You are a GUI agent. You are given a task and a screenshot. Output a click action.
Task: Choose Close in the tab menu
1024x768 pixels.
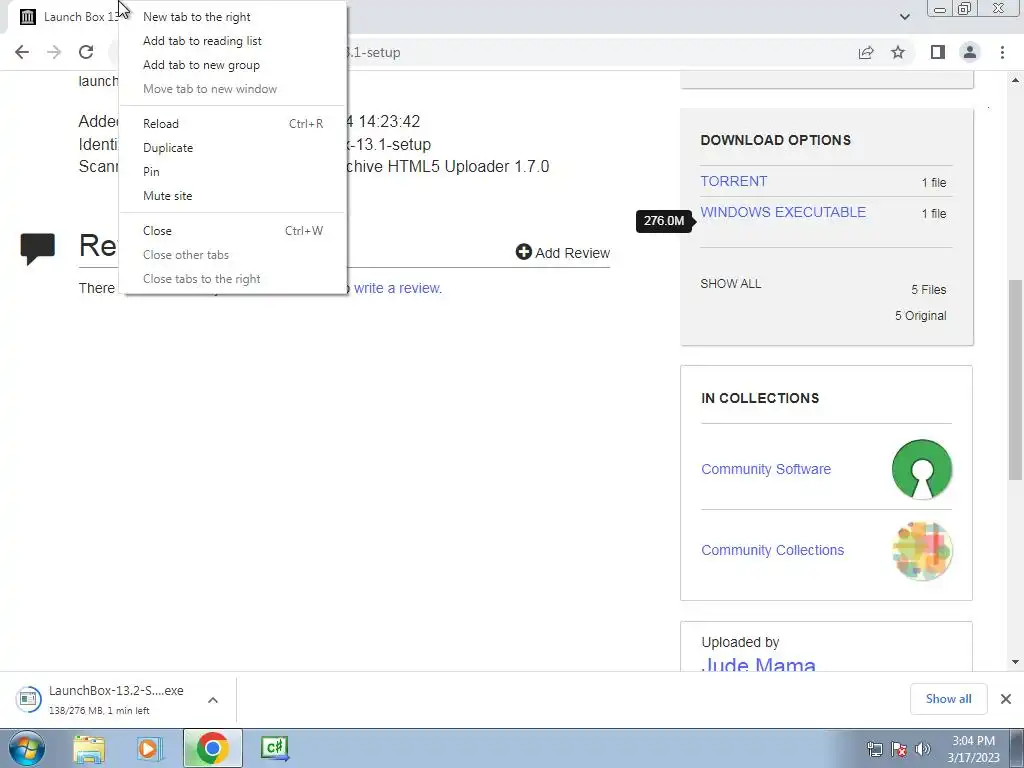tap(233, 231)
